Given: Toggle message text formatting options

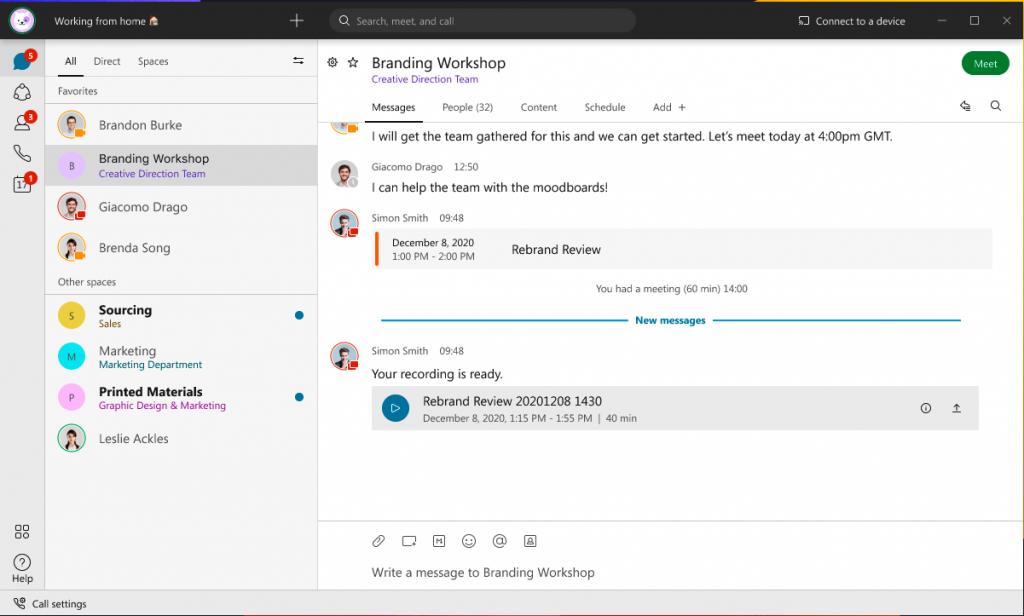Looking at the screenshot, I should pyautogui.click(x=438, y=540).
